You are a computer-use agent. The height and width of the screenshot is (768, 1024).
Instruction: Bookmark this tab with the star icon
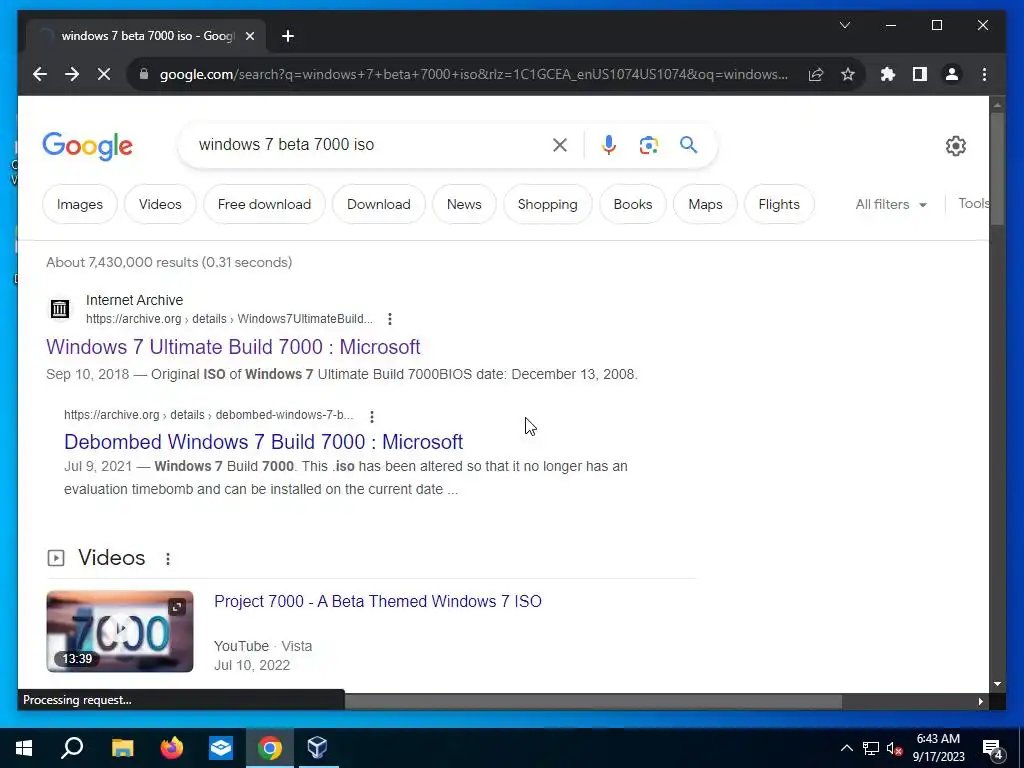tap(848, 74)
